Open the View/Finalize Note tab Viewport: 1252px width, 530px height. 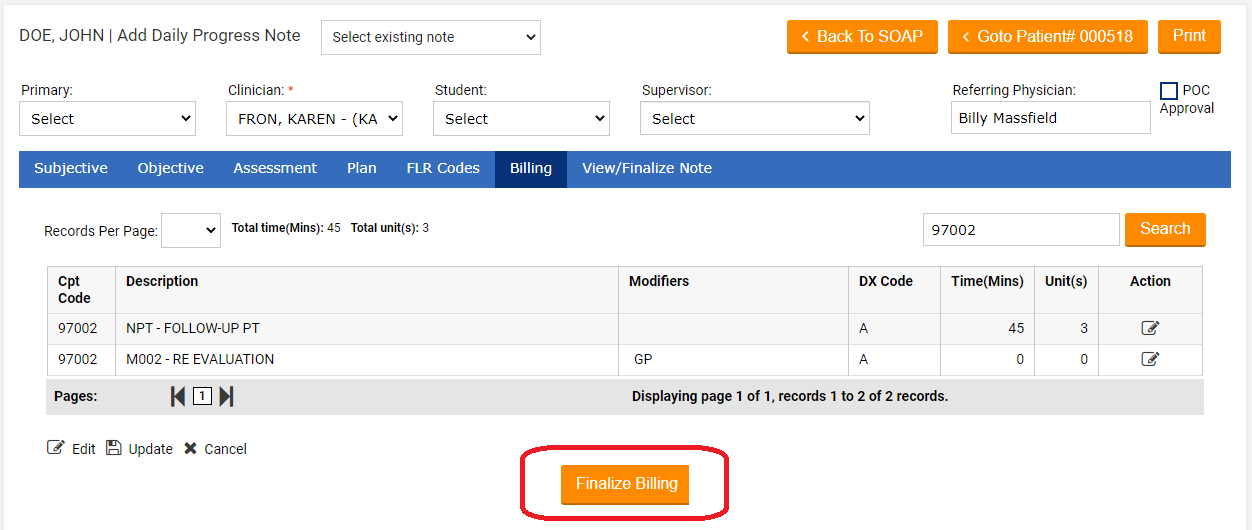coord(647,168)
